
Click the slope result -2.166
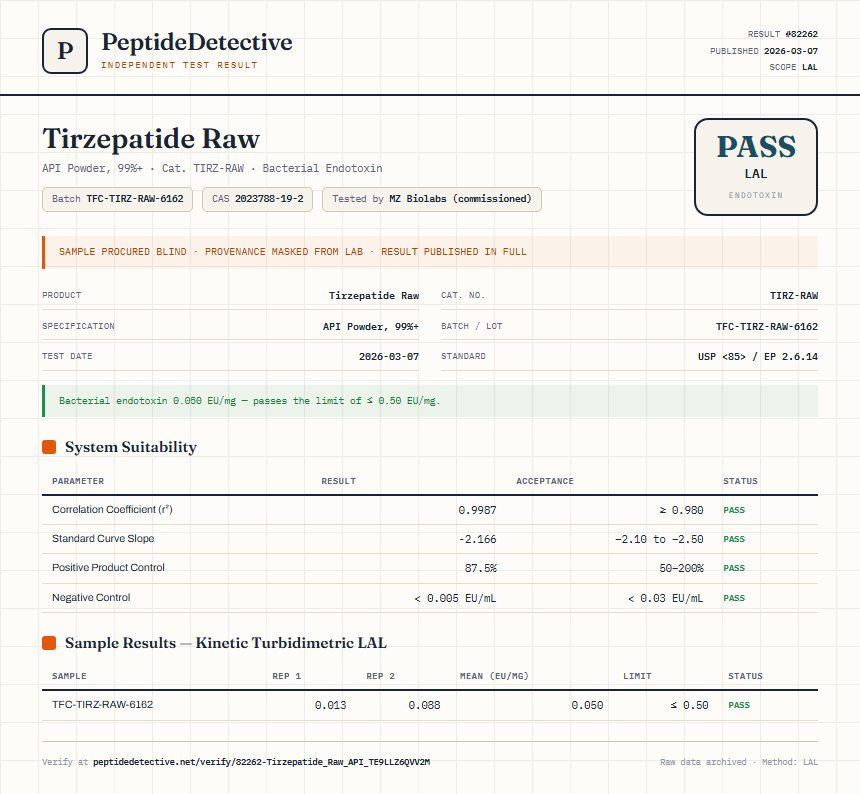[477, 539]
